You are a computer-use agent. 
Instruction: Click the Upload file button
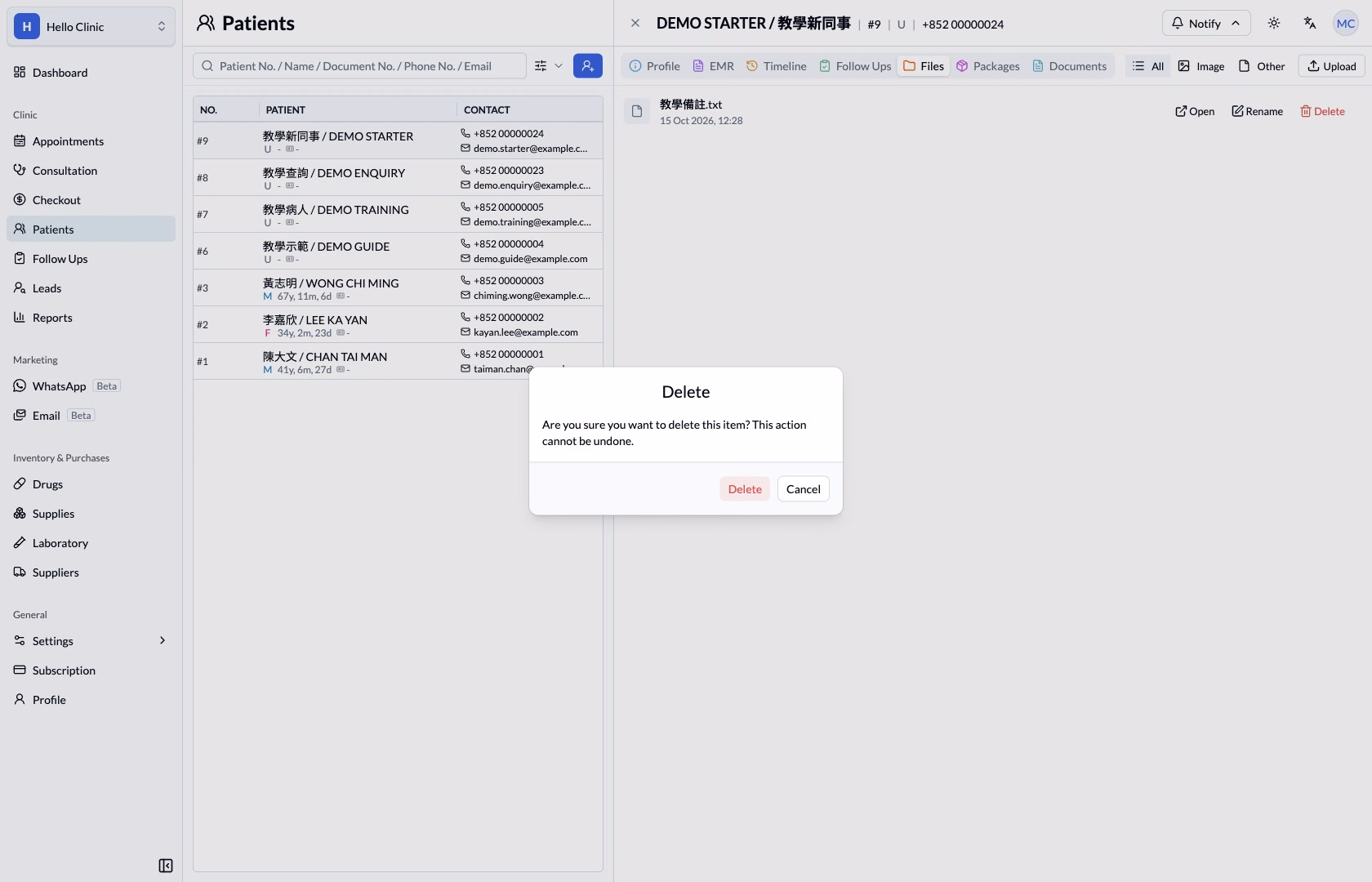tap(1331, 66)
